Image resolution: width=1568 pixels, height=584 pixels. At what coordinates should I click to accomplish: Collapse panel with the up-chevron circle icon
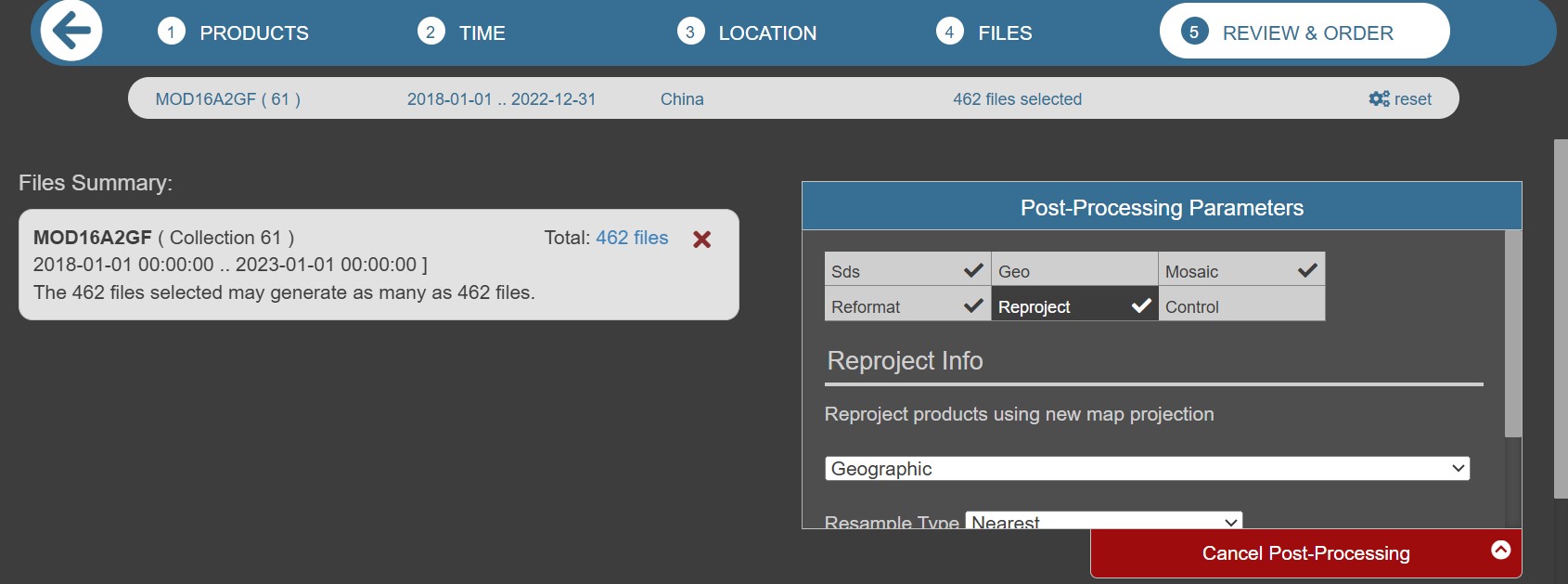(1500, 550)
